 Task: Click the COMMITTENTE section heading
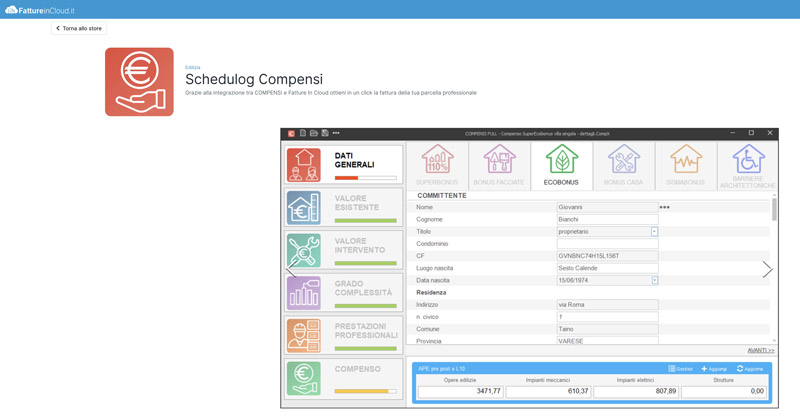(x=442, y=195)
